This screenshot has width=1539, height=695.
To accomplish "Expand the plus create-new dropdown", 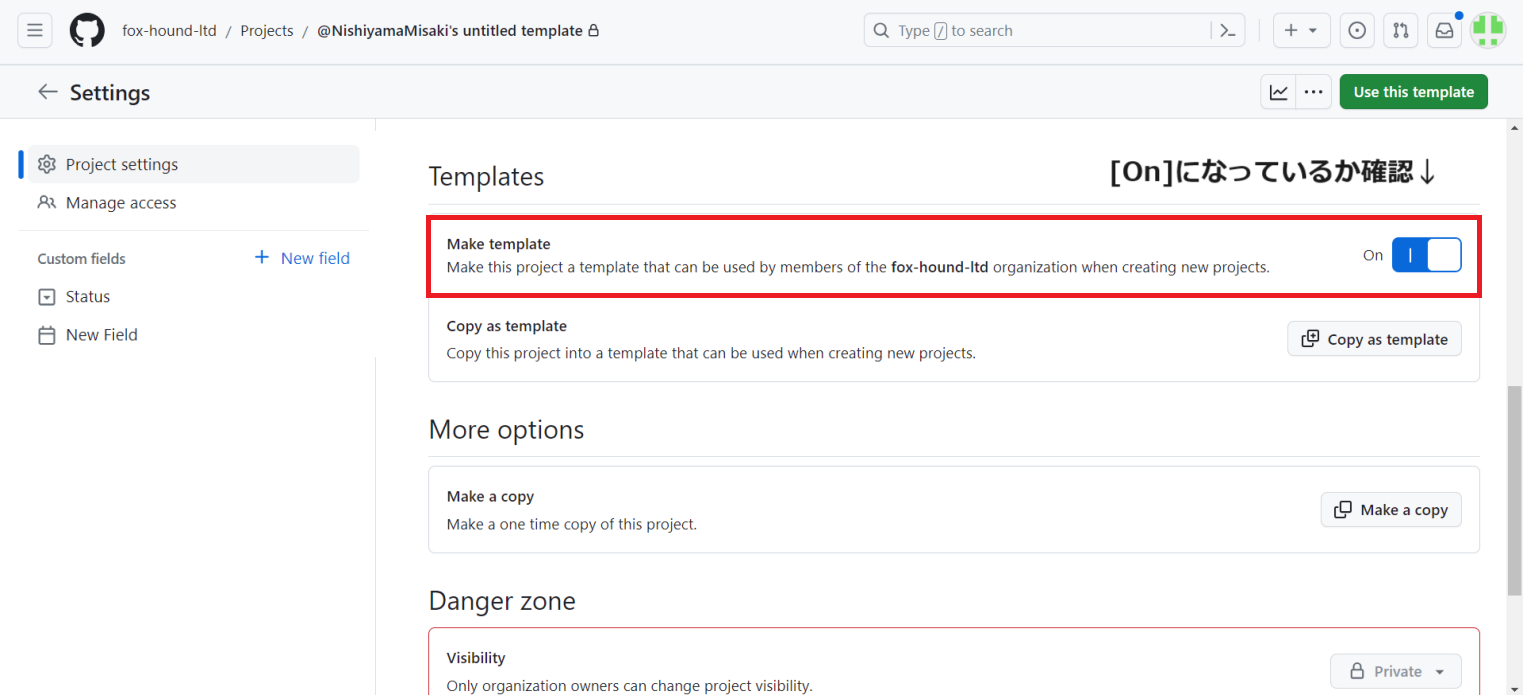I will pyautogui.click(x=1301, y=31).
